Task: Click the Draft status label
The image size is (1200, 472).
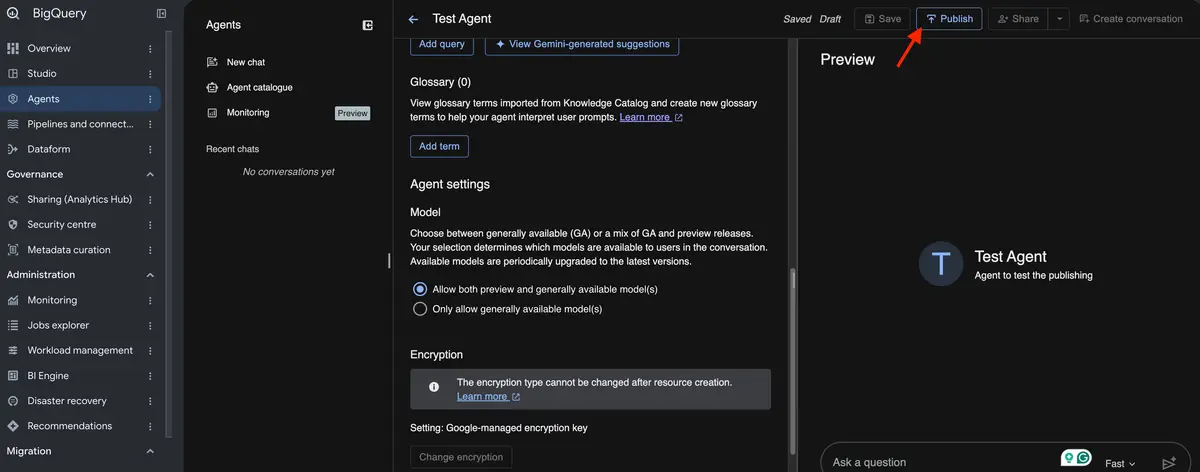Action: point(830,19)
